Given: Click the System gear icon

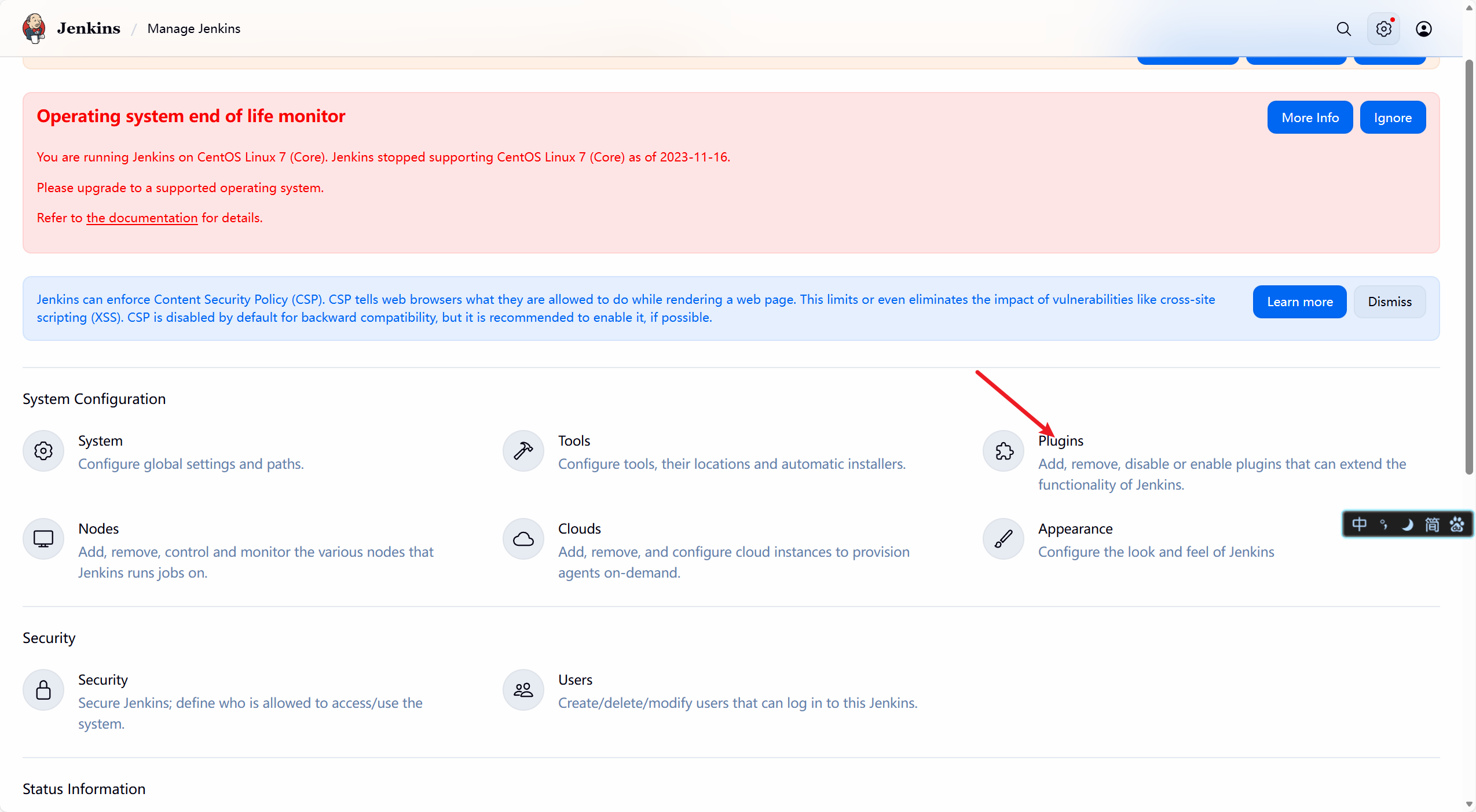Looking at the screenshot, I should 43,451.
